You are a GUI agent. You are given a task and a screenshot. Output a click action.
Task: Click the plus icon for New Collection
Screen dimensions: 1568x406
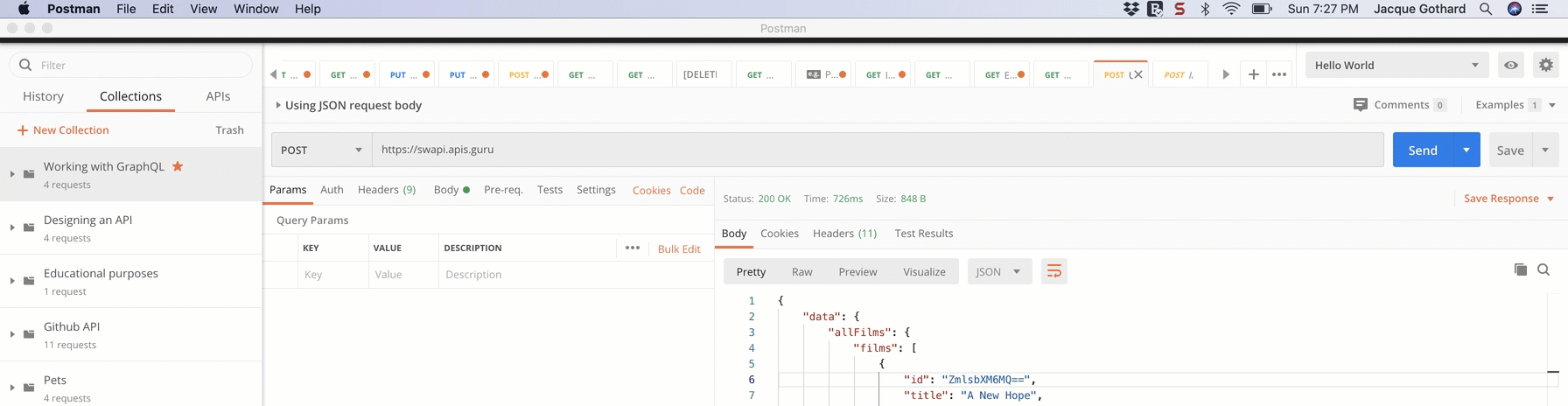point(23,129)
